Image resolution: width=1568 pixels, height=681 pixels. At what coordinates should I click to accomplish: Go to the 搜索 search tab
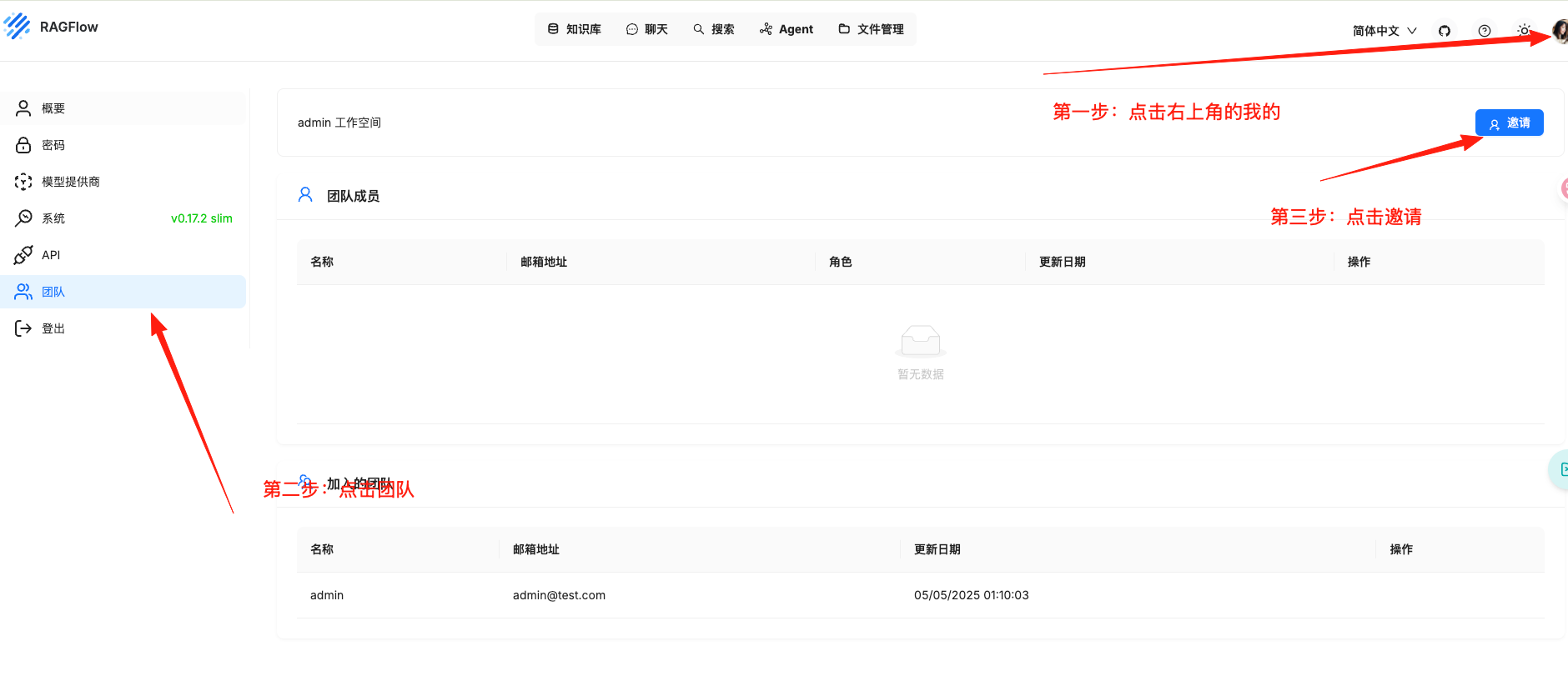click(714, 29)
